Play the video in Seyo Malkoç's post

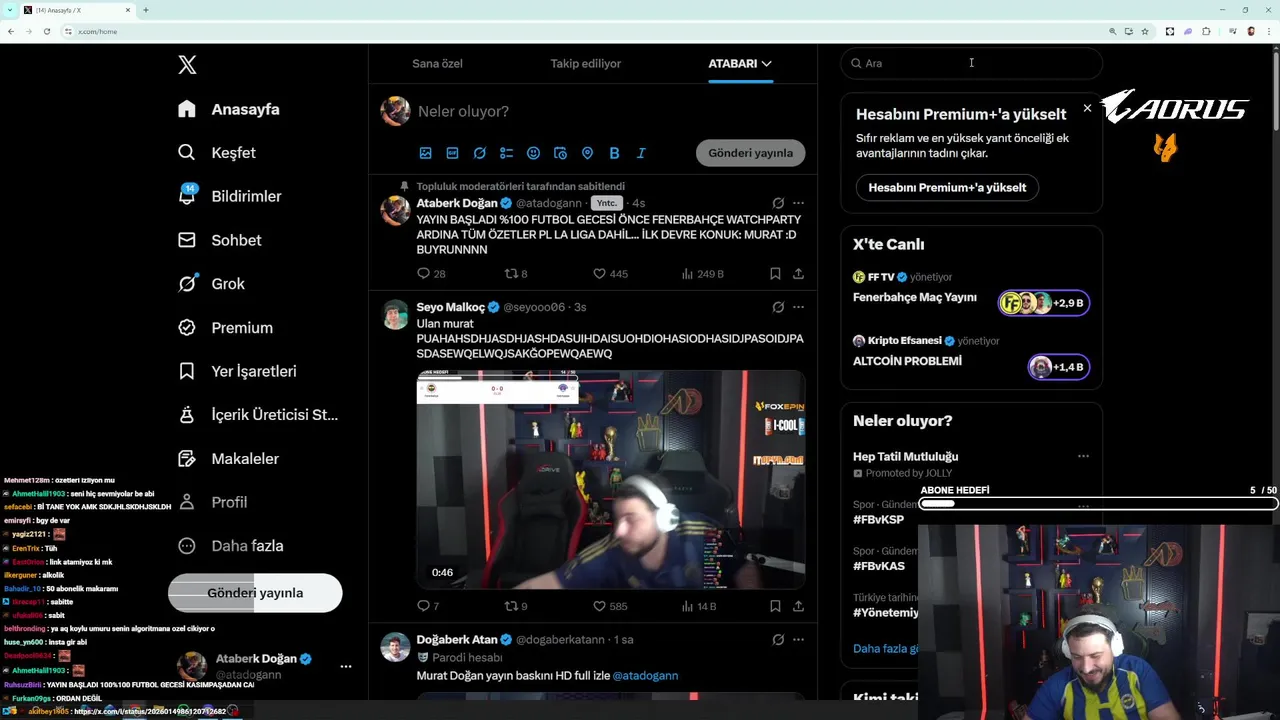(x=611, y=480)
